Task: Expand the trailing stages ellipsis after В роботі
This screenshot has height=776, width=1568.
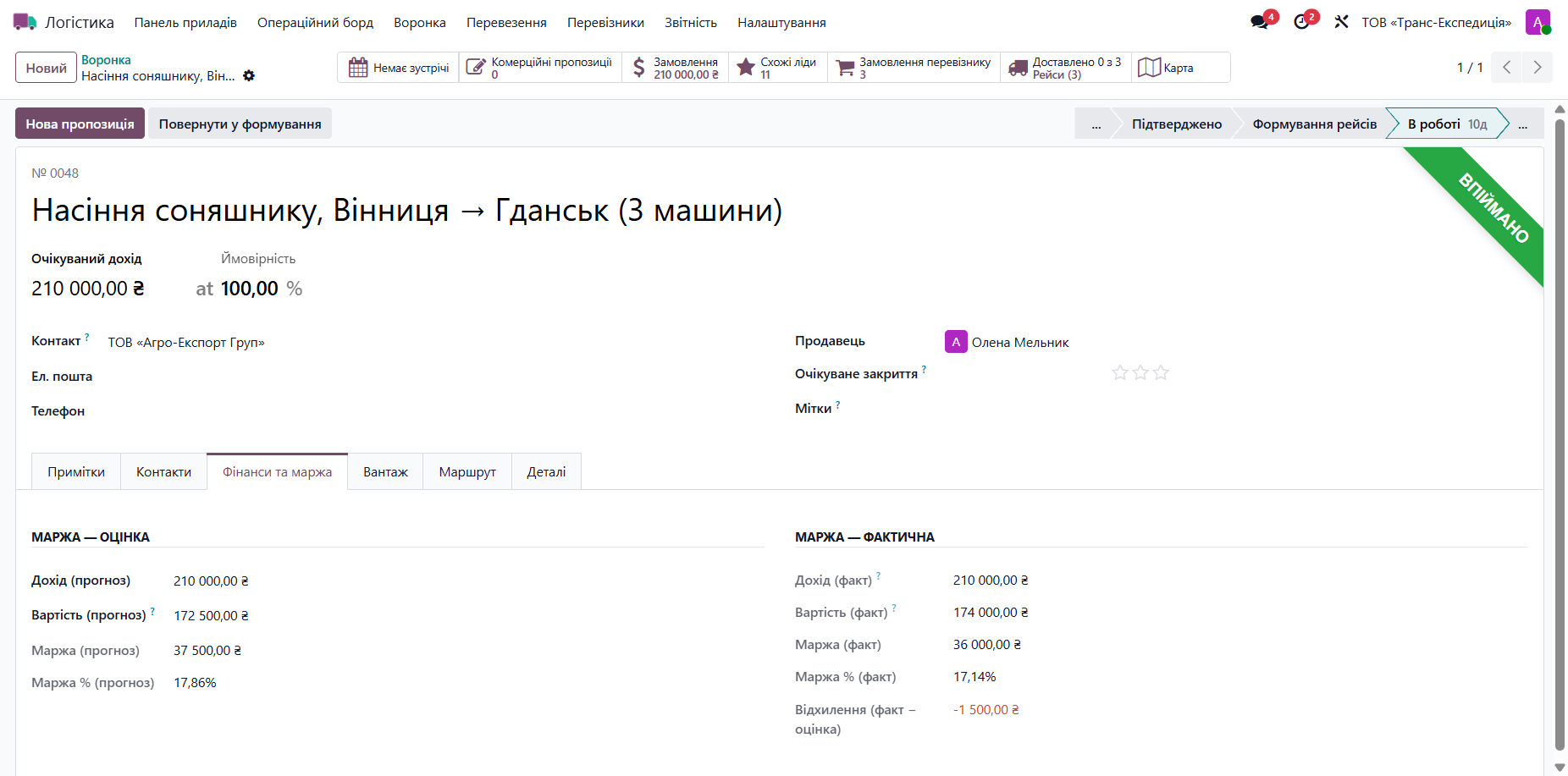Action: 1523,124
